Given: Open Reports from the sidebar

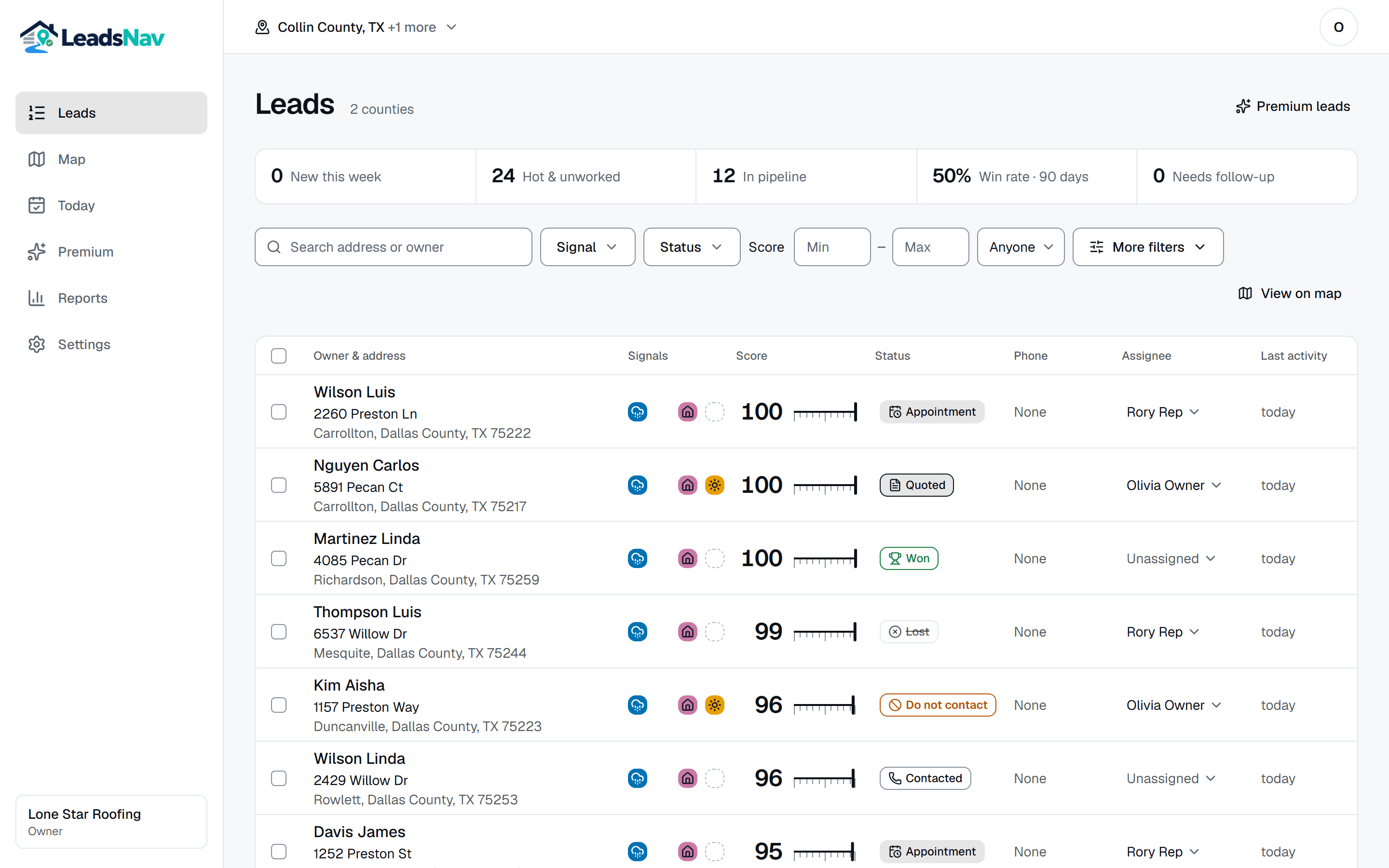Looking at the screenshot, I should 111,298.
